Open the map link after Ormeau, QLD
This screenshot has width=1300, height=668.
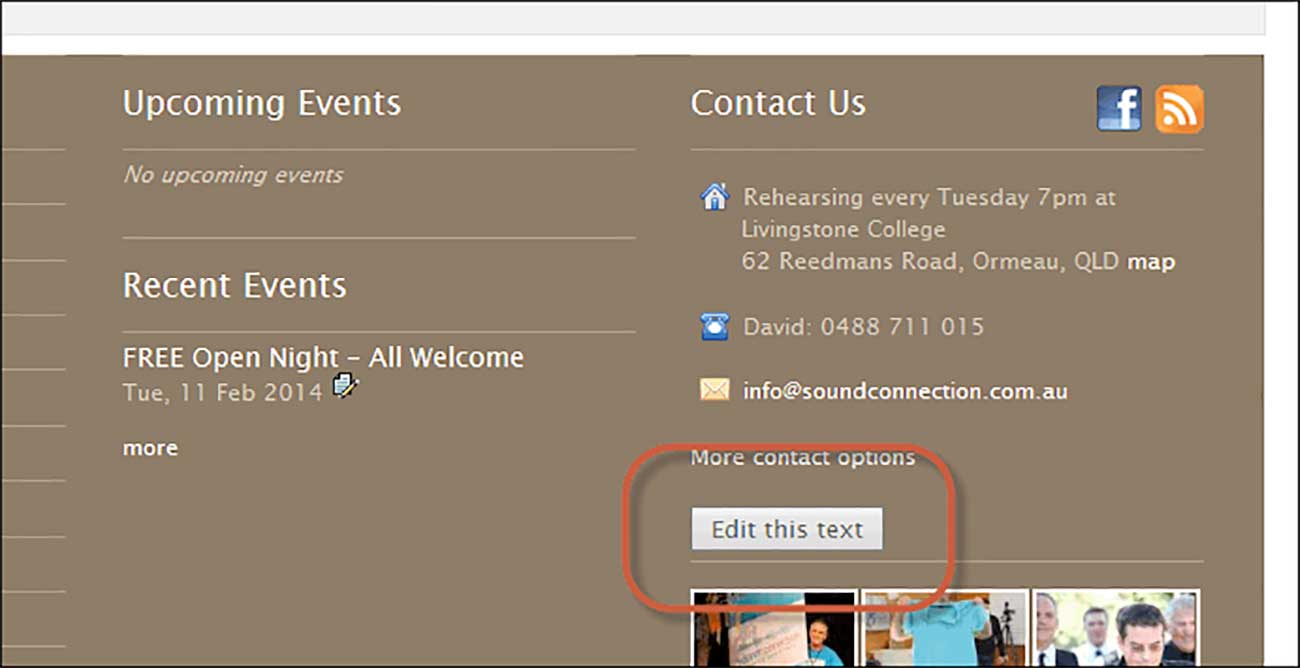[x=1151, y=262]
